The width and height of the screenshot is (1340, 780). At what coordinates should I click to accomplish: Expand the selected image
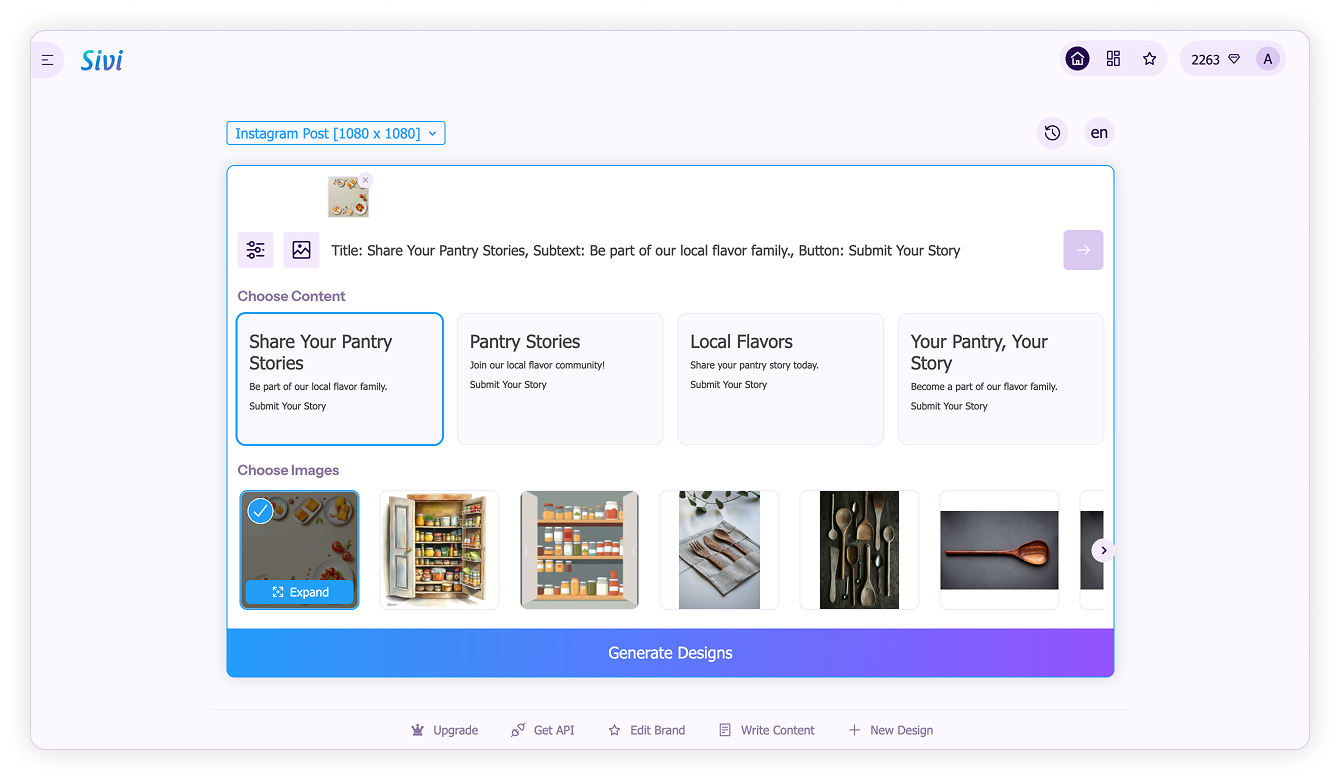tap(300, 592)
